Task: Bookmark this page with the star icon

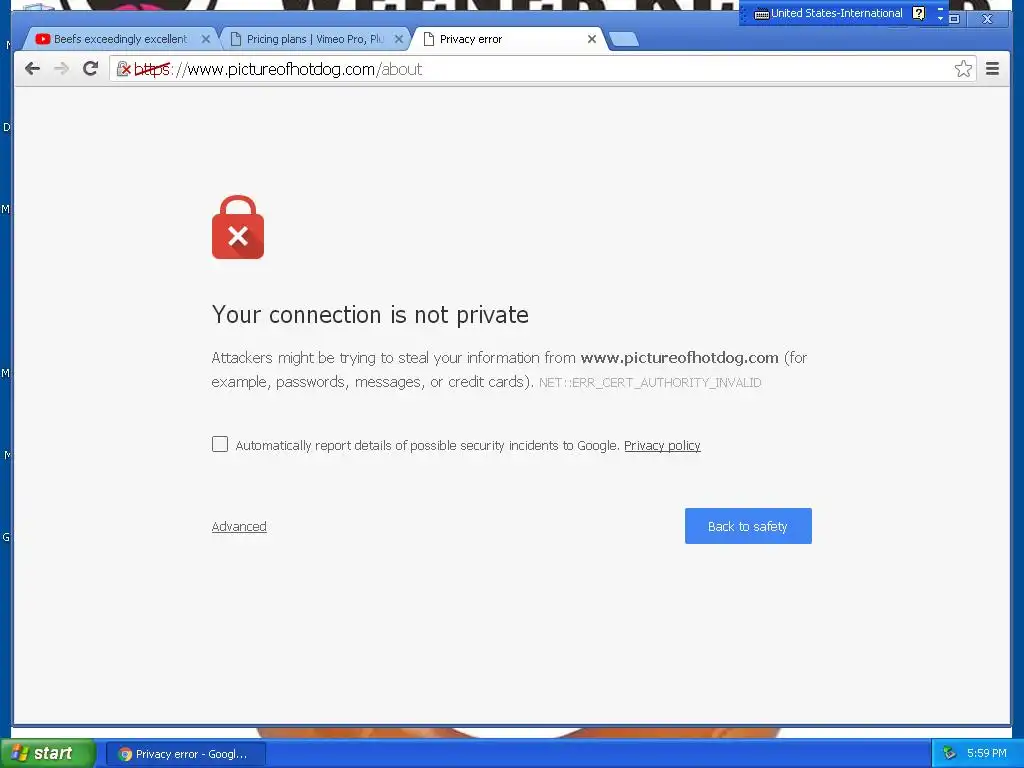Action: [963, 69]
